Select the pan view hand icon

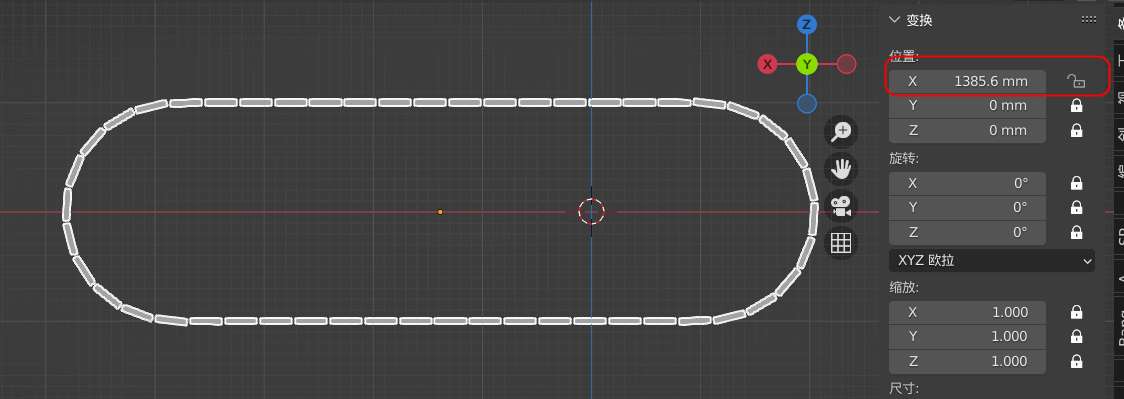[840, 169]
